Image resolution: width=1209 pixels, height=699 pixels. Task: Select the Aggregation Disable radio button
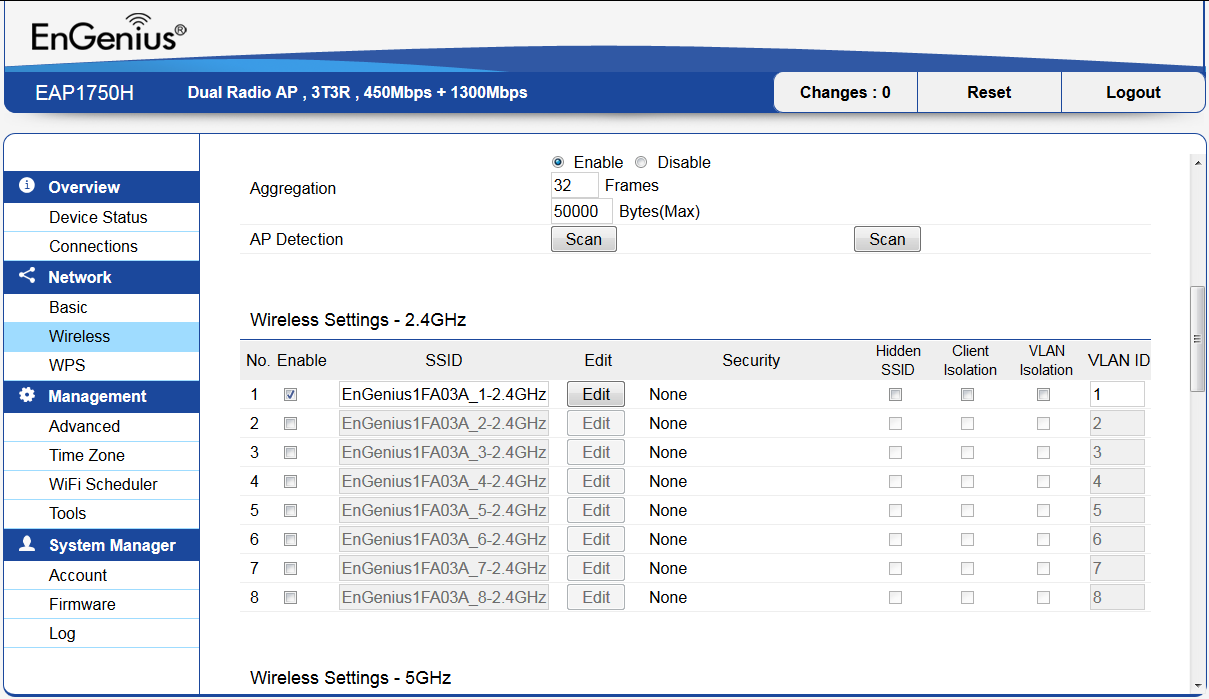tap(641, 162)
